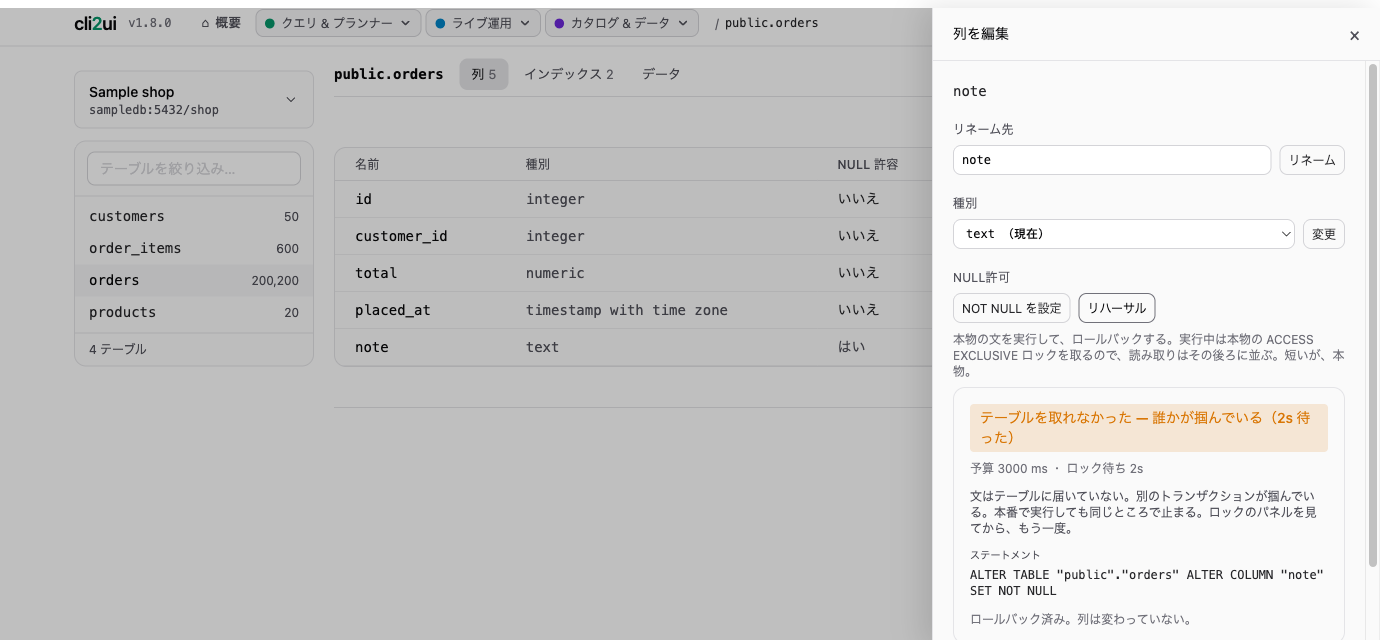This screenshot has width=1380, height=640.
Task: Click the blue dot on ライブ運用
Action: [x=440, y=23]
